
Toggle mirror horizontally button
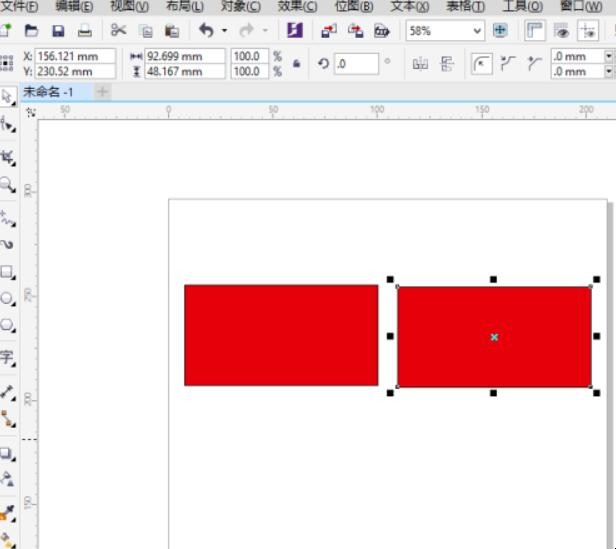pos(420,64)
